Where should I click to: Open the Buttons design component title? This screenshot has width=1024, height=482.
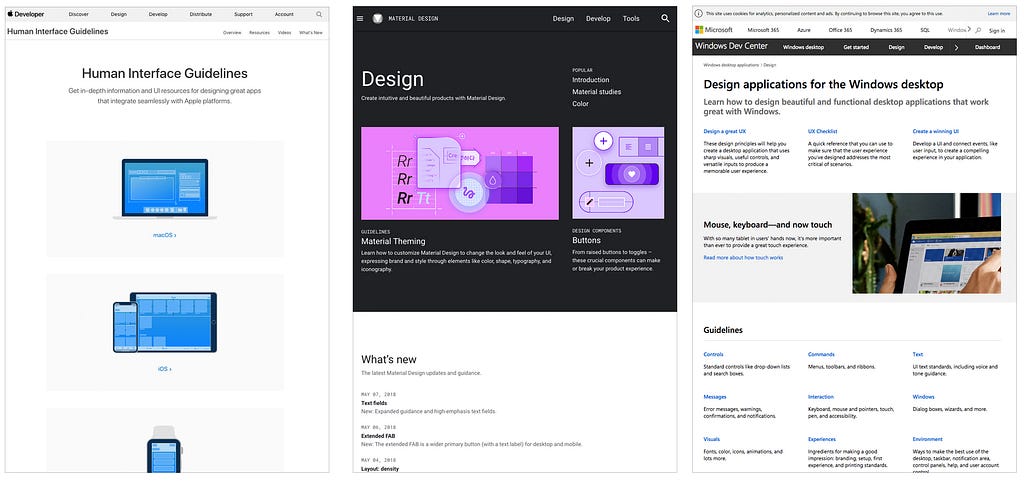586,240
